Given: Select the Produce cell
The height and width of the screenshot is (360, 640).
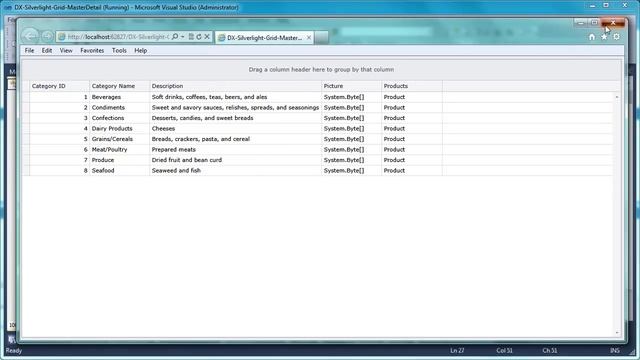Looking at the screenshot, I should point(120,160).
